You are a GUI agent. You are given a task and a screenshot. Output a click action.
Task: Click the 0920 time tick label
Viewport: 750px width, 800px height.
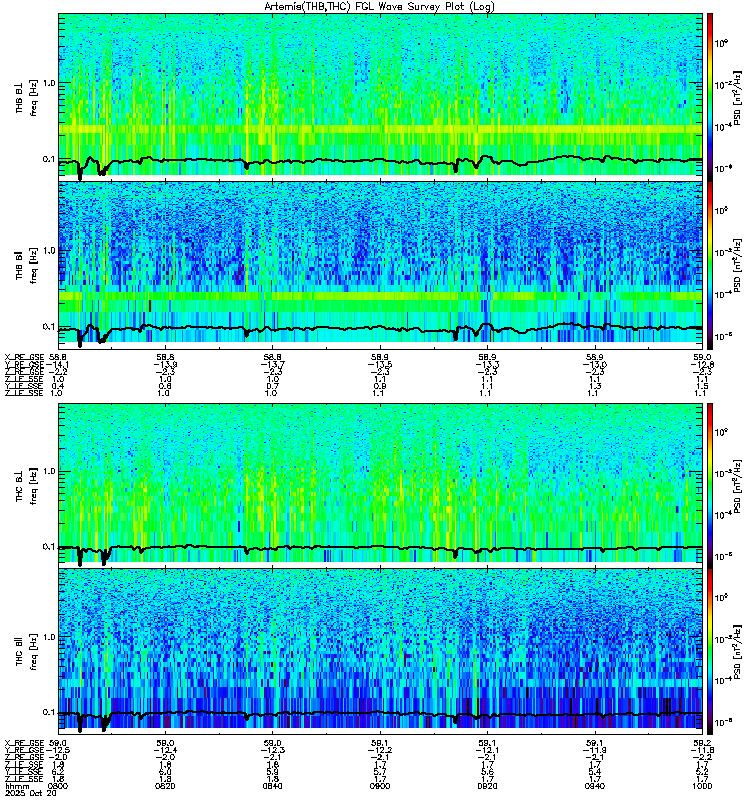click(487, 786)
